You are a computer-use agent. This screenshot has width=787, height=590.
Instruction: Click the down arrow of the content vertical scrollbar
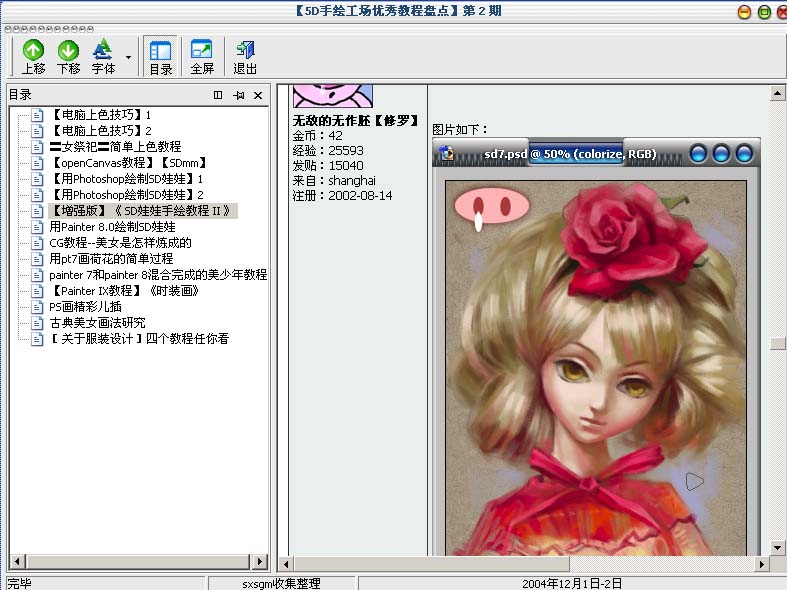pyautogui.click(x=777, y=547)
